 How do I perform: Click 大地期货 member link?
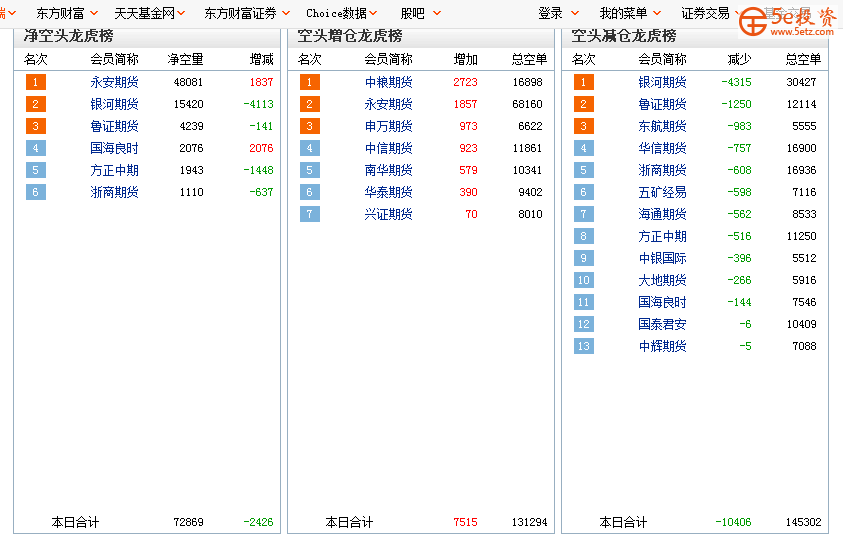click(x=662, y=281)
